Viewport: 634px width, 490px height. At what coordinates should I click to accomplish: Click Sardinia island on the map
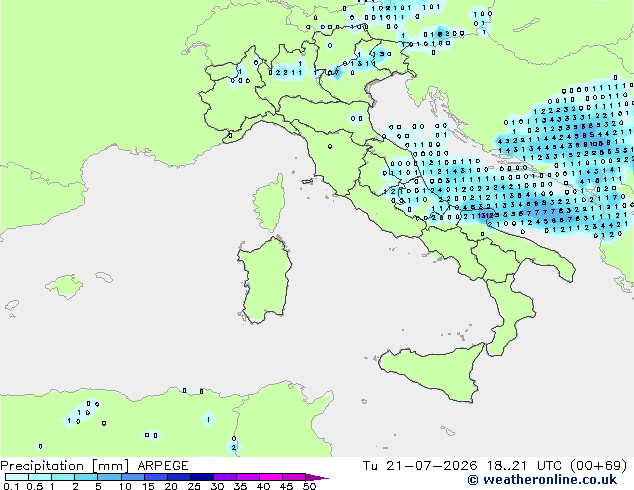(x=266, y=280)
